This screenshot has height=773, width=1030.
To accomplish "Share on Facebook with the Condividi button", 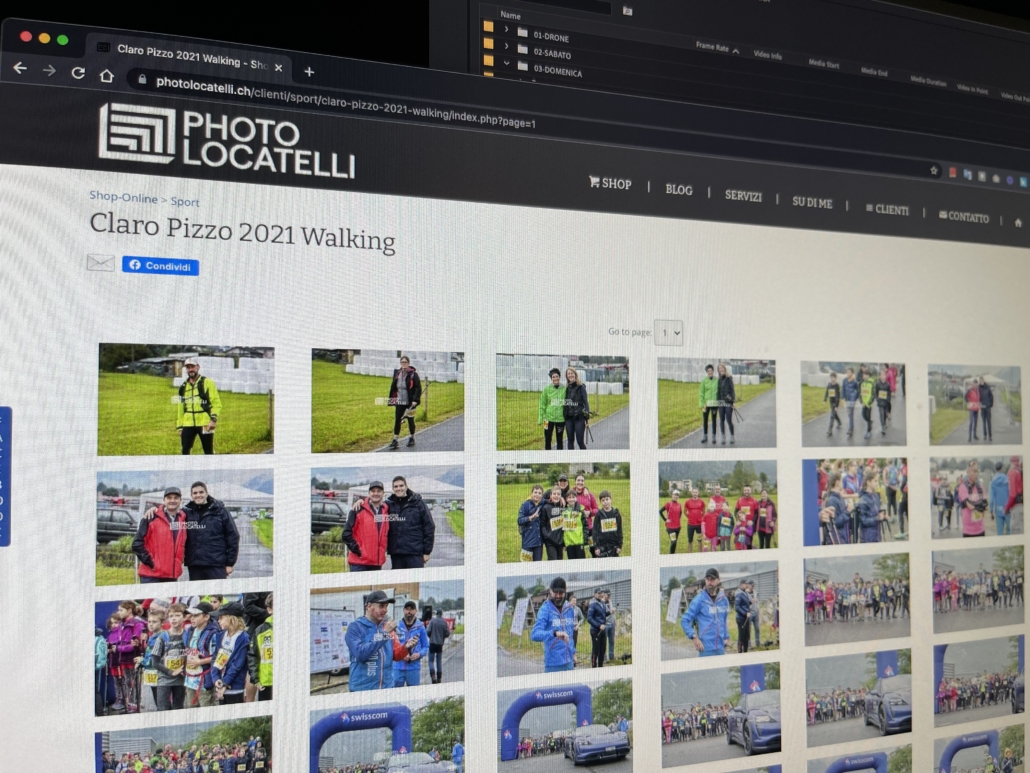I will 160,265.
